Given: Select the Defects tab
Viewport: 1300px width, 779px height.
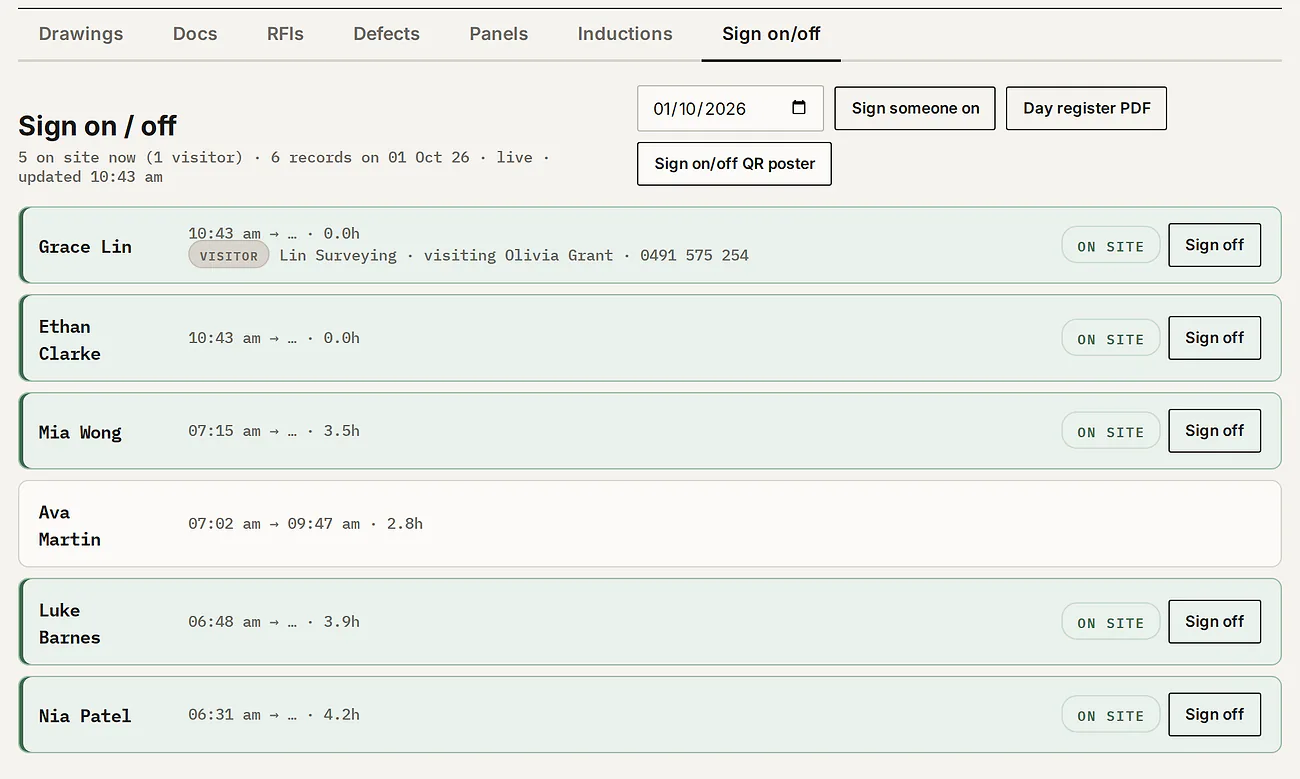Looking at the screenshot, I should 386,34.
